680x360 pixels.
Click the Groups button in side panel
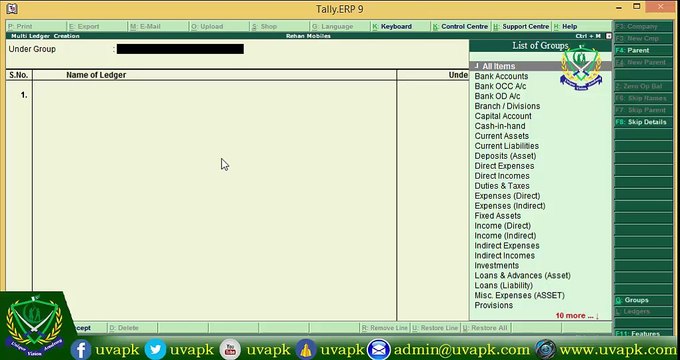643,300
